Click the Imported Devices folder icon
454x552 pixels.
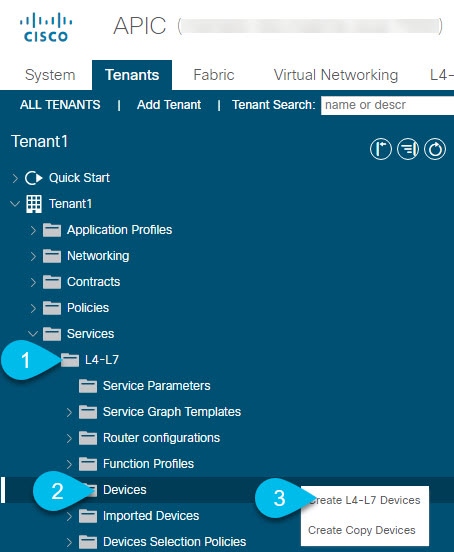[88, 516]
